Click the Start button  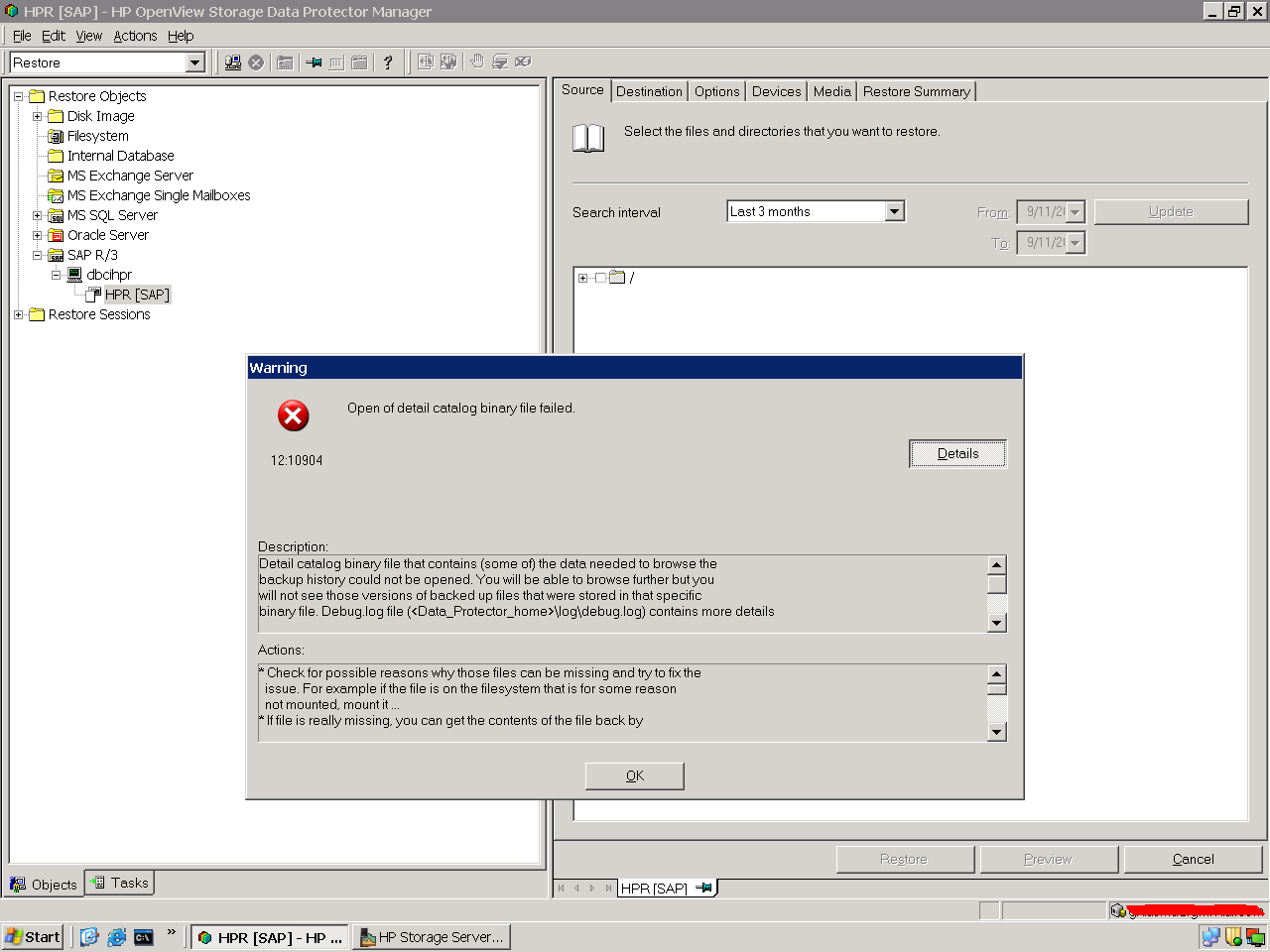point(33,936)
